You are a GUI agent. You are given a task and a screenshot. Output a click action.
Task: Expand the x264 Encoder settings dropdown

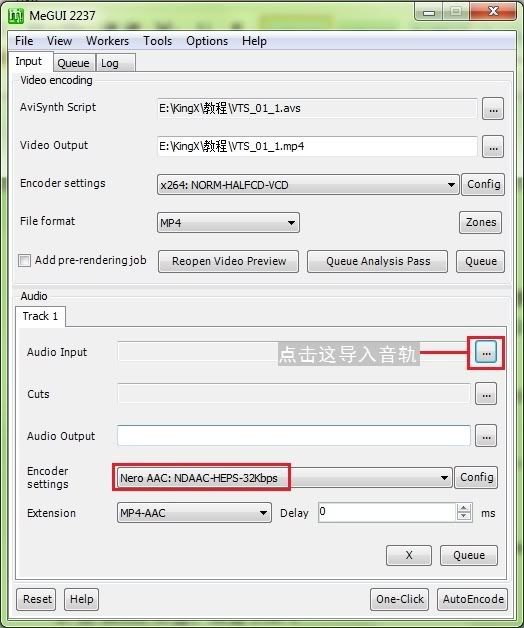pos(451,185)
